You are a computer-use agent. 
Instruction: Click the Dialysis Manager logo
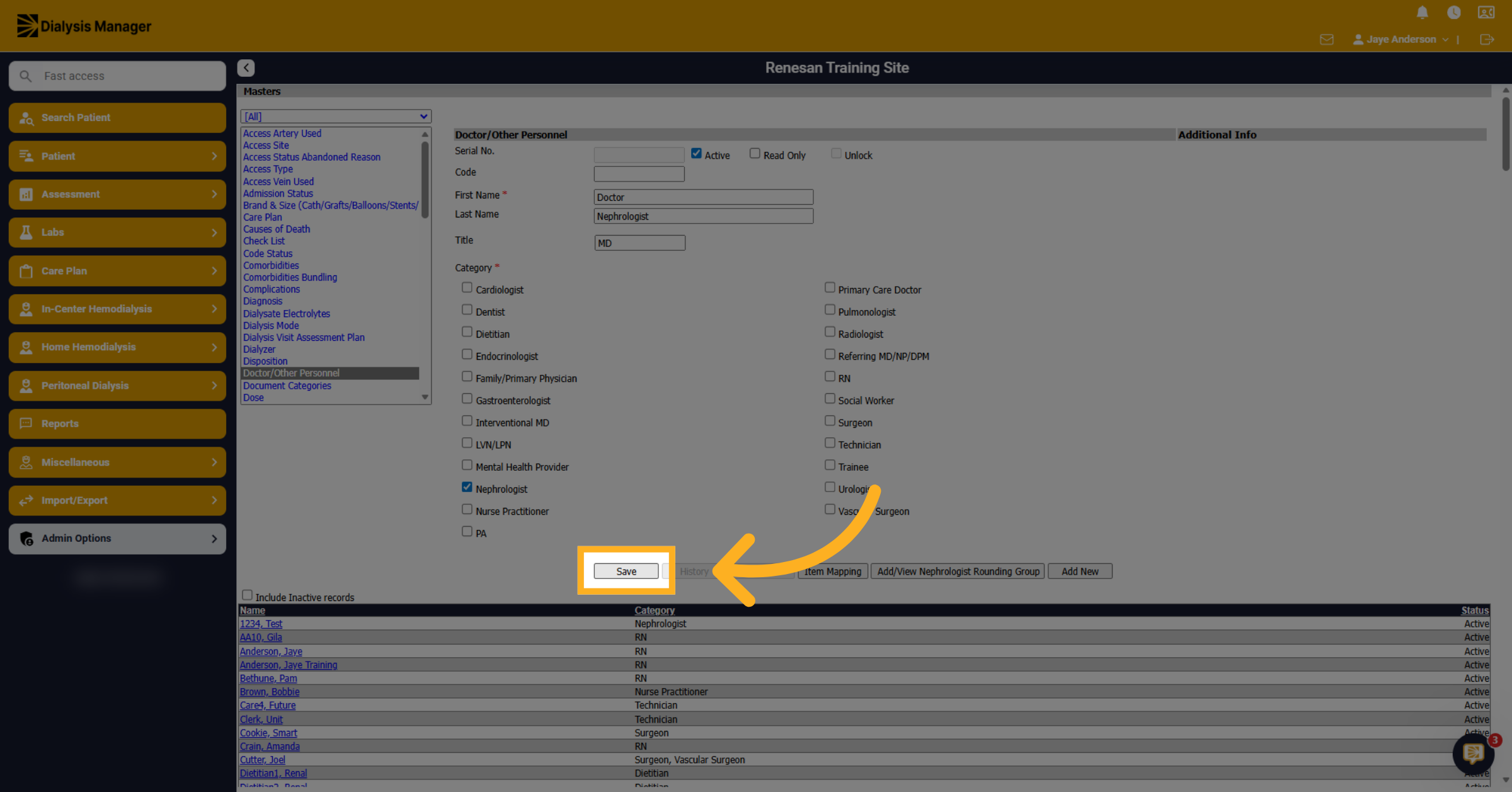[84, 26]
